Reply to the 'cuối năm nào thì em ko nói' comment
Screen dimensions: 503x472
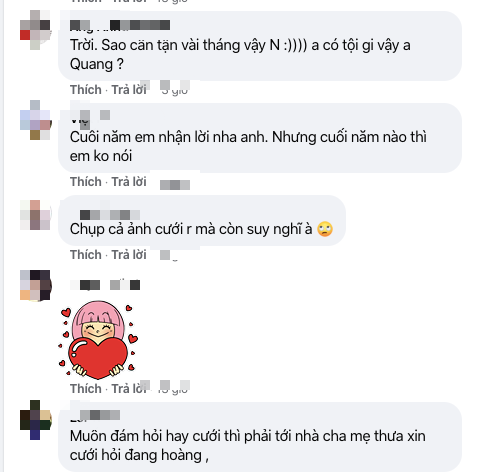tap(129, 182)
